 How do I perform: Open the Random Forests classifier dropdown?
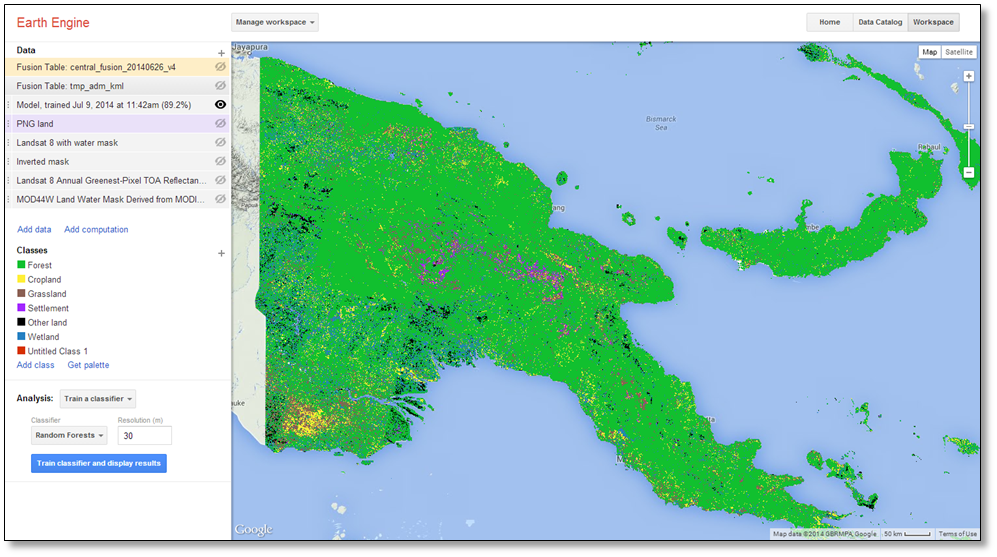[x=69, y=436]
